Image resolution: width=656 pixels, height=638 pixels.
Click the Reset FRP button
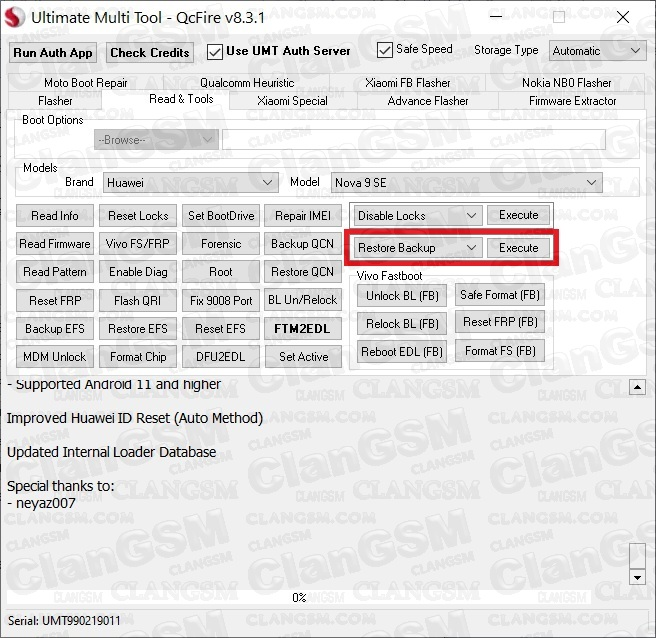[55, 301]
